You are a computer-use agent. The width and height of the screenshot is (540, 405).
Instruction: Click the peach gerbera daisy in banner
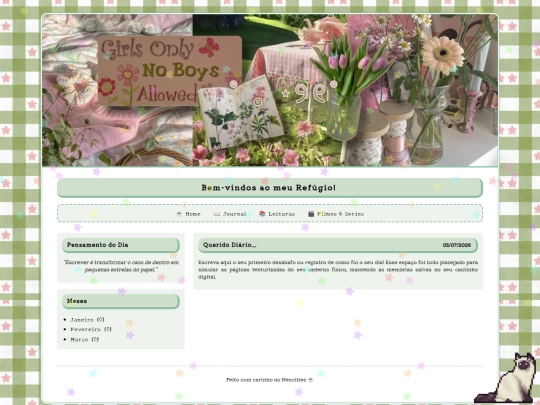click(443, 54)
